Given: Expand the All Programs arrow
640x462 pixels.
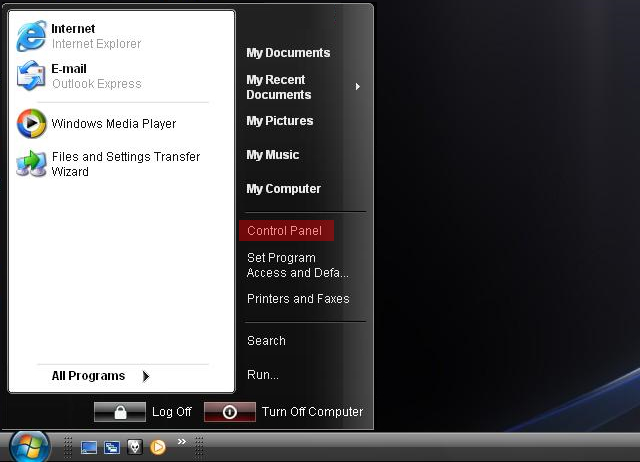Looking at the screenshot, I should 146,376.
